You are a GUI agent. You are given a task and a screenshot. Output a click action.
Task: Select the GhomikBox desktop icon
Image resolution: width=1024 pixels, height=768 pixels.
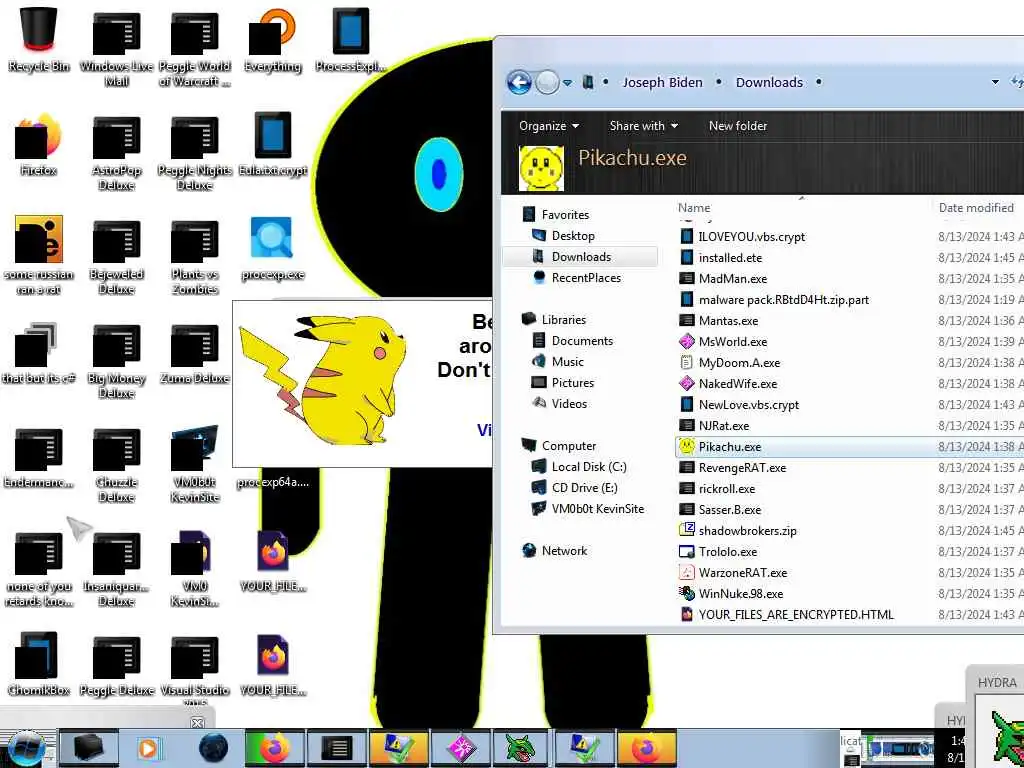pos(39,664)
